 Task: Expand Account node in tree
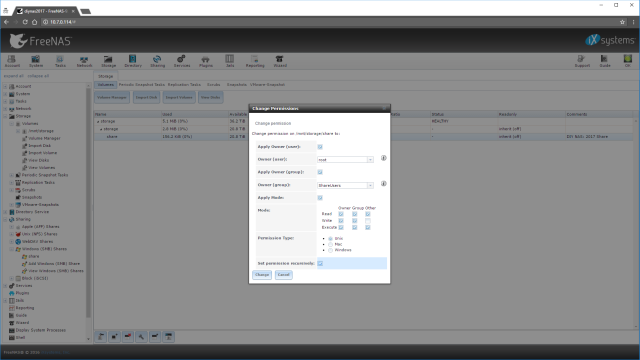coord(5,87)
